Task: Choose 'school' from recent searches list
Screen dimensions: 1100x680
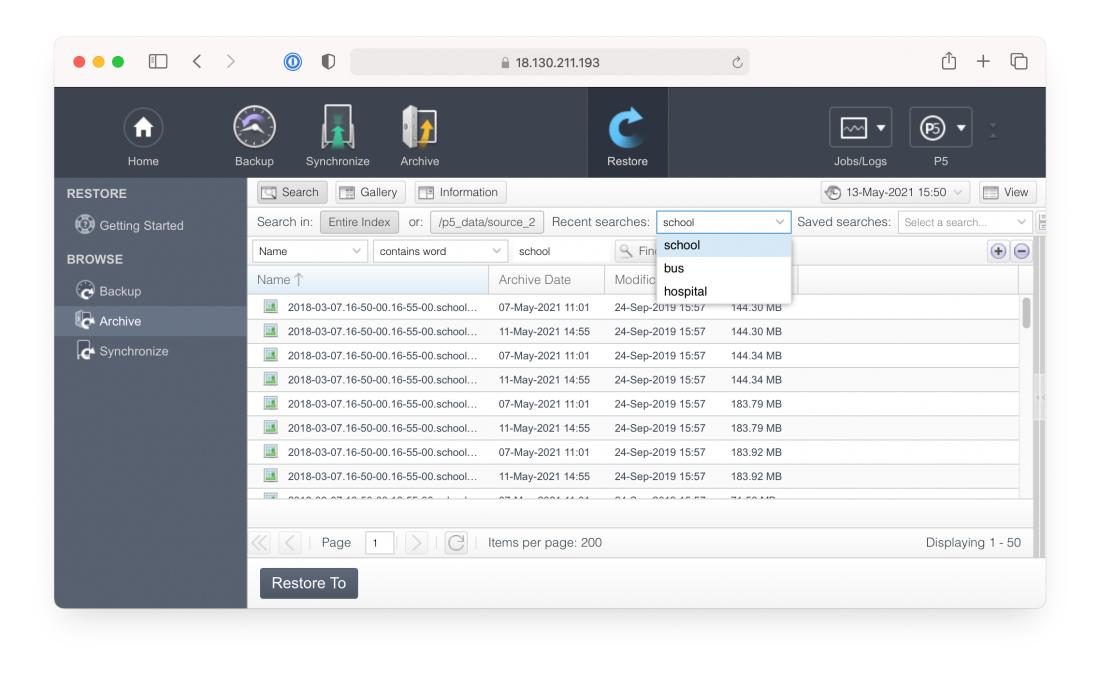Action: (723, 245)
